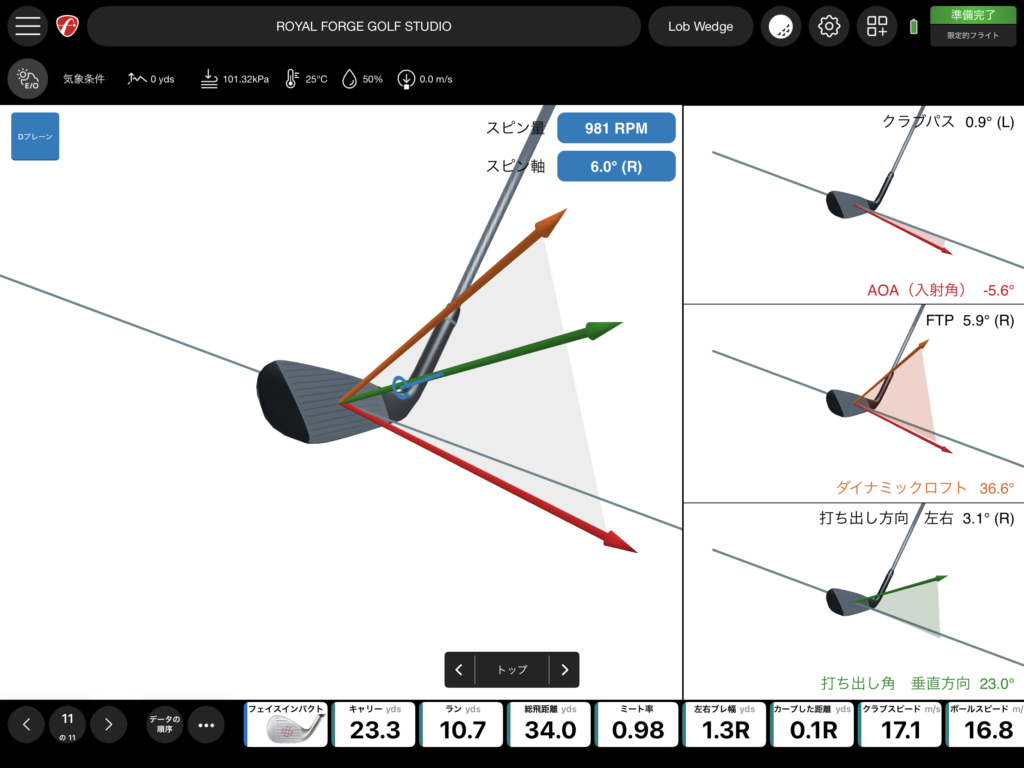Open the add-tile layout grid icon
The image size is (1024, 768).
877,27
